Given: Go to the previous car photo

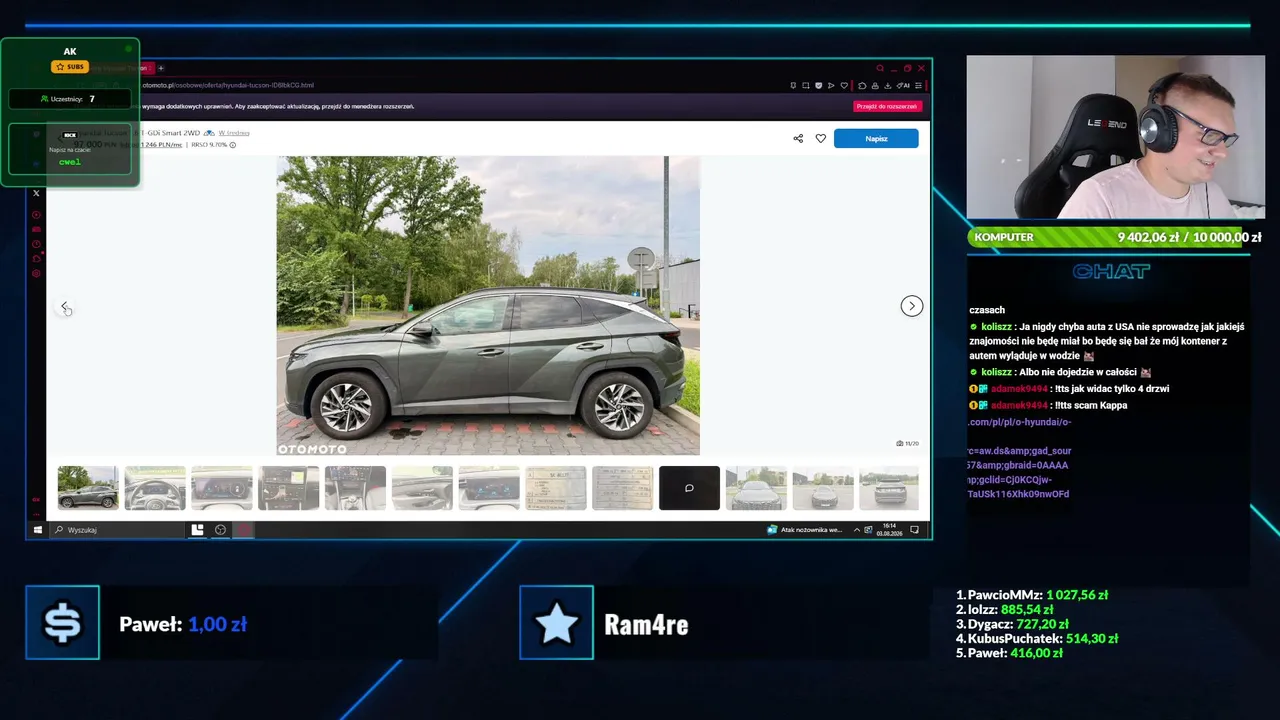Looking at the screenshot, I should click(65, 306).
